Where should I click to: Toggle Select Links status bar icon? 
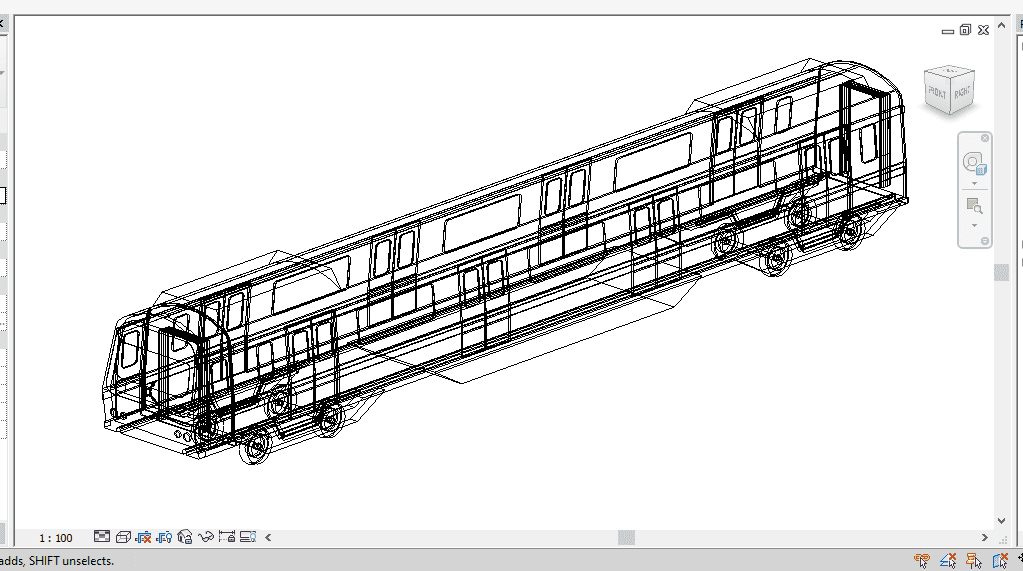click(x=922, y=561)
